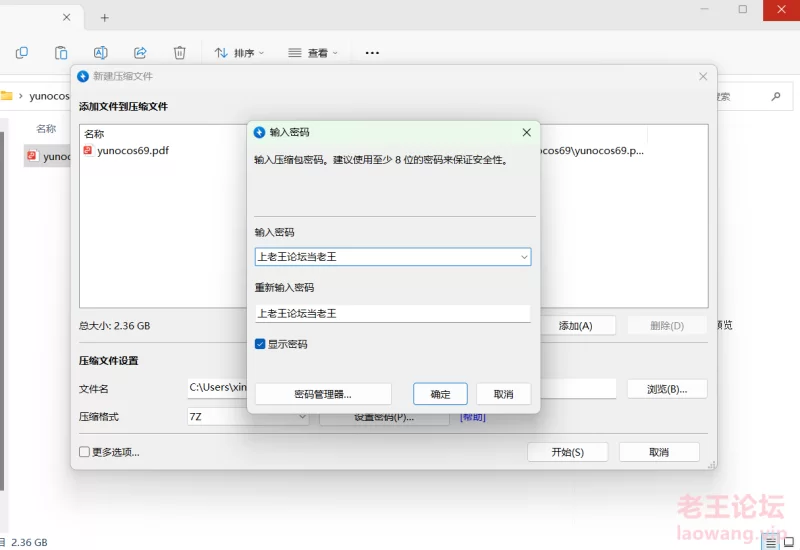Click the search magnifier icon
The width and height of the screenshot is (800, 550).
776,97
